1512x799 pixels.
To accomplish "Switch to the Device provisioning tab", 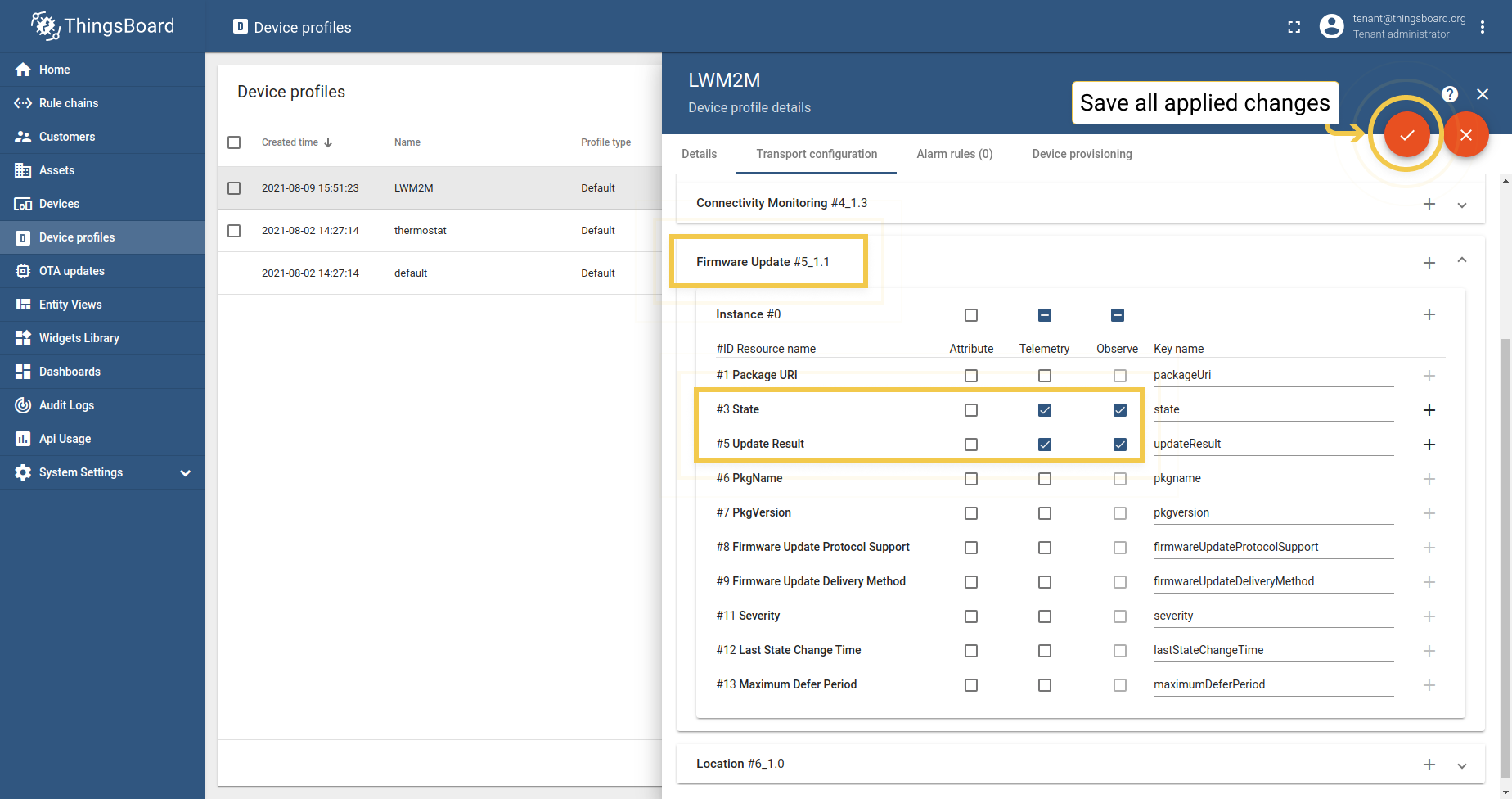I will pos(1082,154).
